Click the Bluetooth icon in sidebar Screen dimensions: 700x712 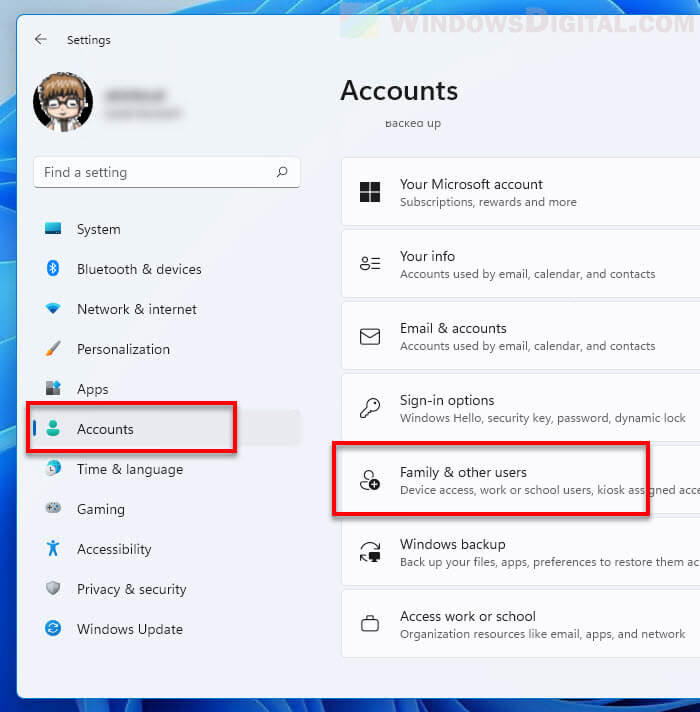53,268
